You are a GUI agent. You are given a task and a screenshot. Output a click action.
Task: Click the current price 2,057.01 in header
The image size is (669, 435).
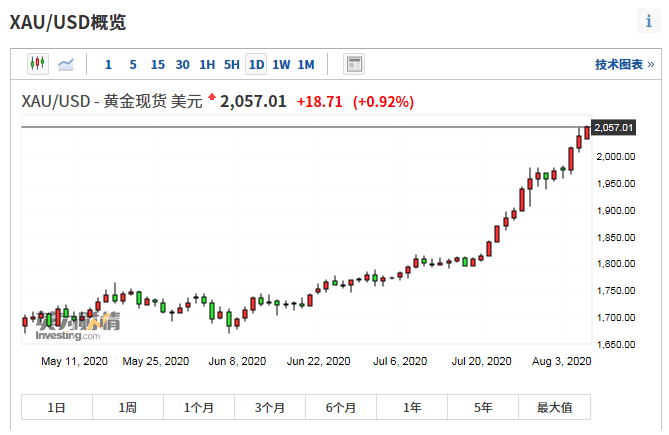point(253,102)
